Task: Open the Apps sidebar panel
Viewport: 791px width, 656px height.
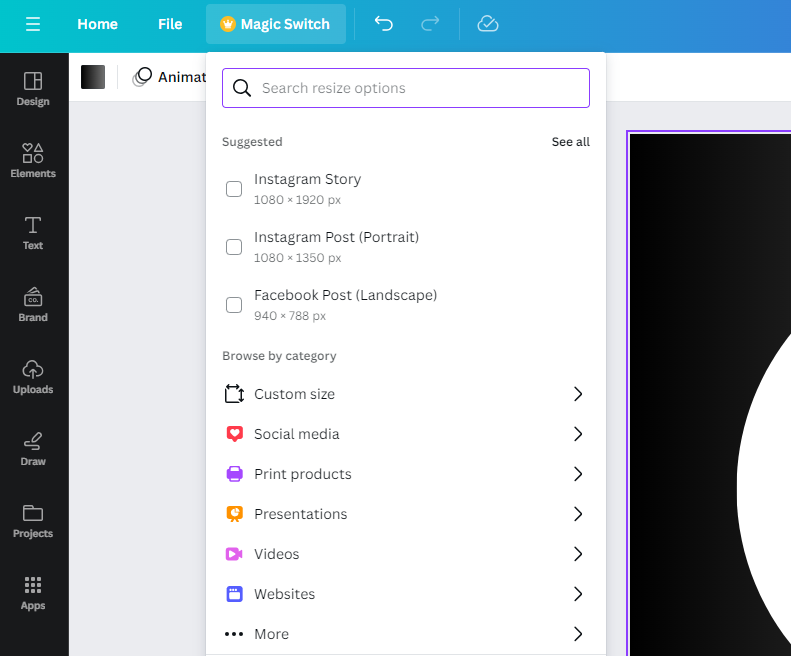Action: point(33,593)
